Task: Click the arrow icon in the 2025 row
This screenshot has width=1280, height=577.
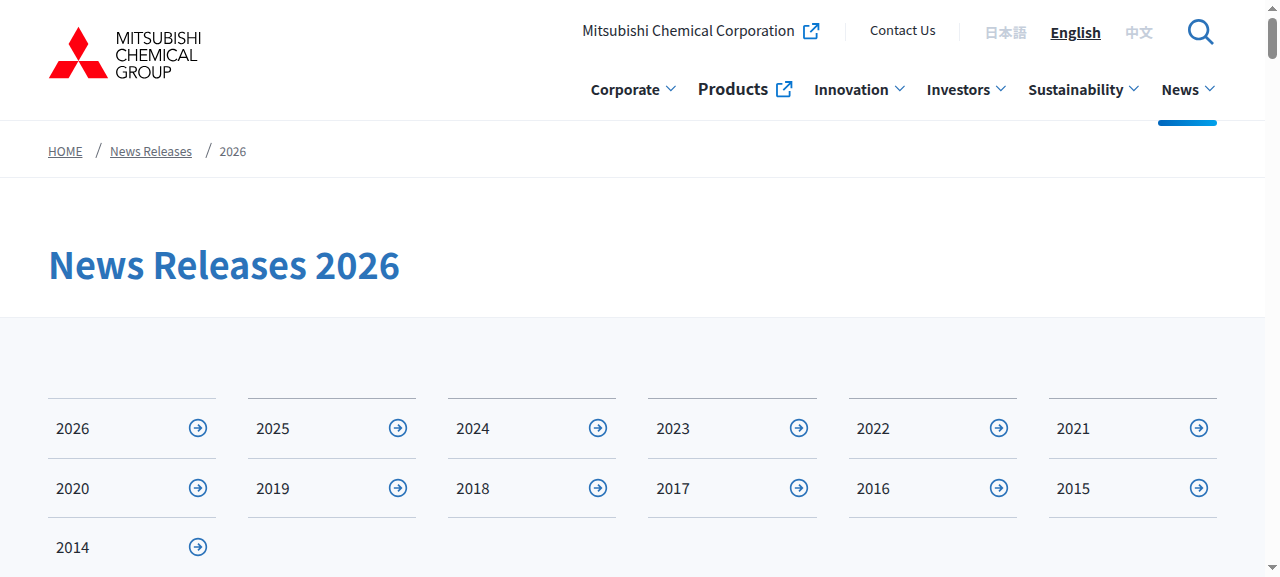Action: coord(398,428)
